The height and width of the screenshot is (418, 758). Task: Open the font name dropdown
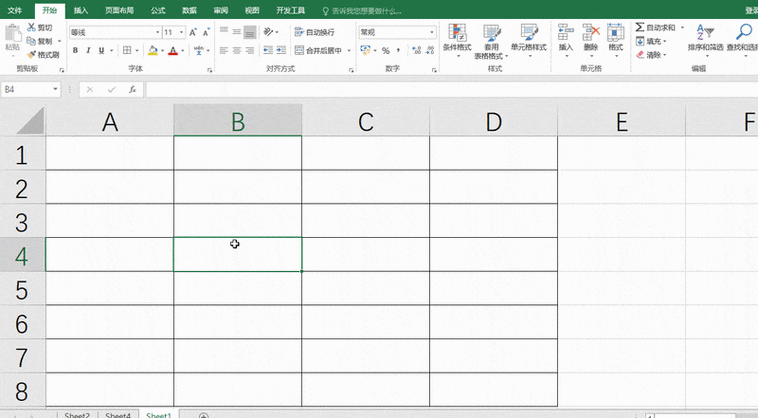(x=155, y=32)
